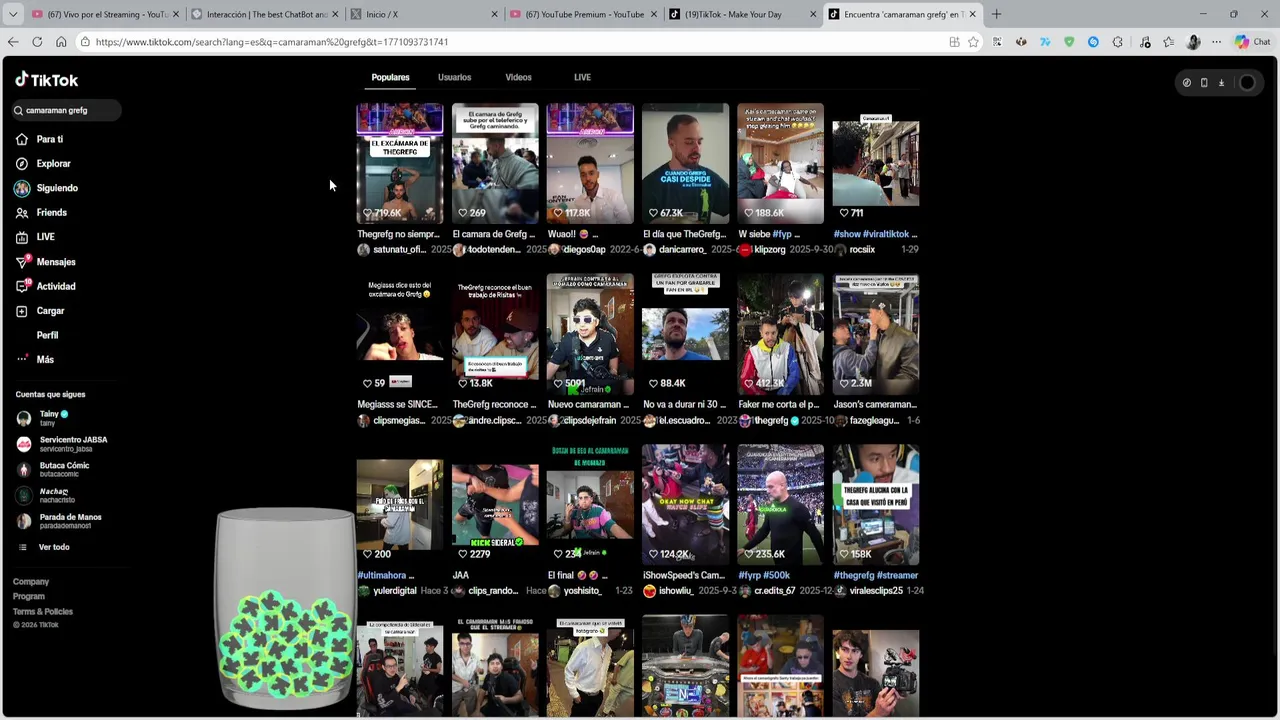The width and height of the screenshot is (1280, 720).
Task: Open 'El día que TheGrefg' video thumbnail
Action: 685,163
